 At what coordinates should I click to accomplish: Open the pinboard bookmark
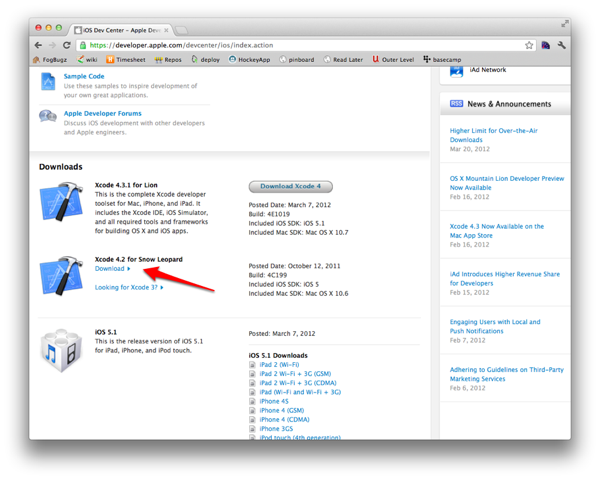297,60
